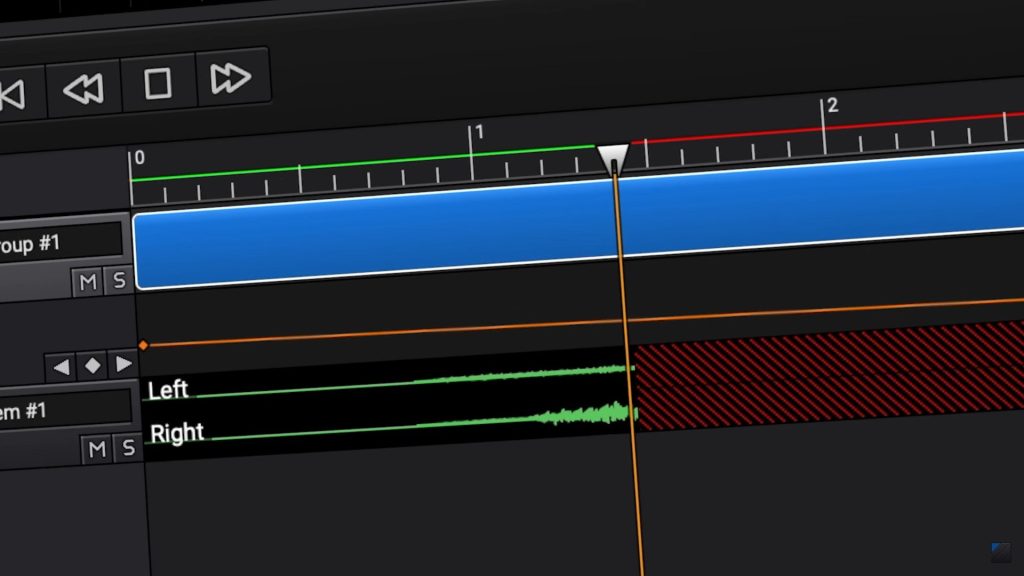Jump to previous keyframe using left arrow
The image size is (1024, 576).
tap(61, 367)
